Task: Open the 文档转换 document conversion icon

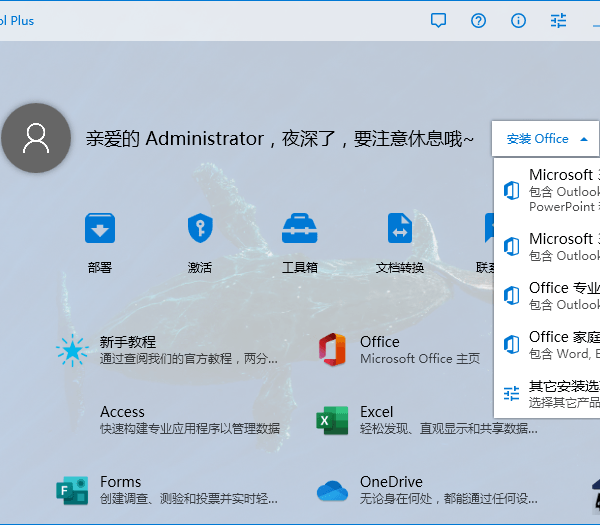Action: (x=400, y=229)
